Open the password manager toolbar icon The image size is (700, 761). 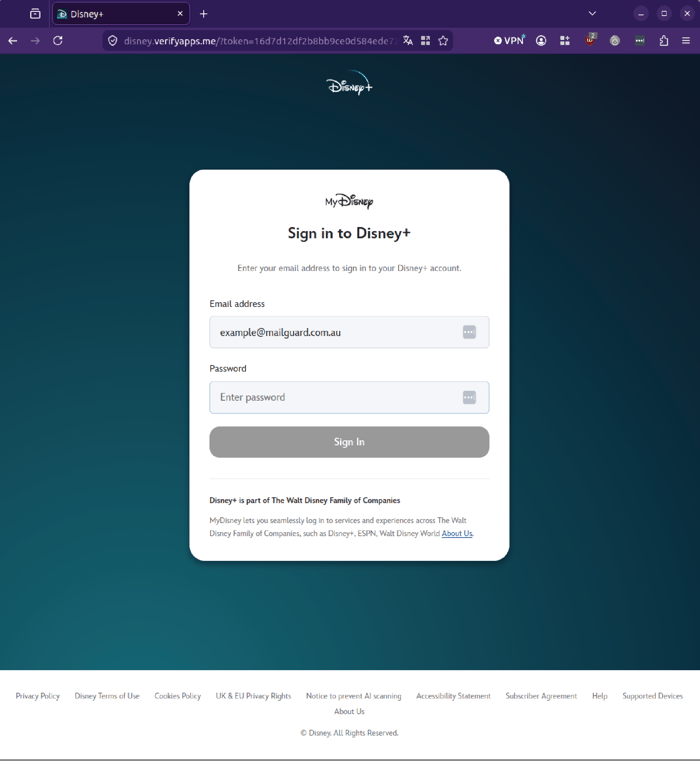640,41
